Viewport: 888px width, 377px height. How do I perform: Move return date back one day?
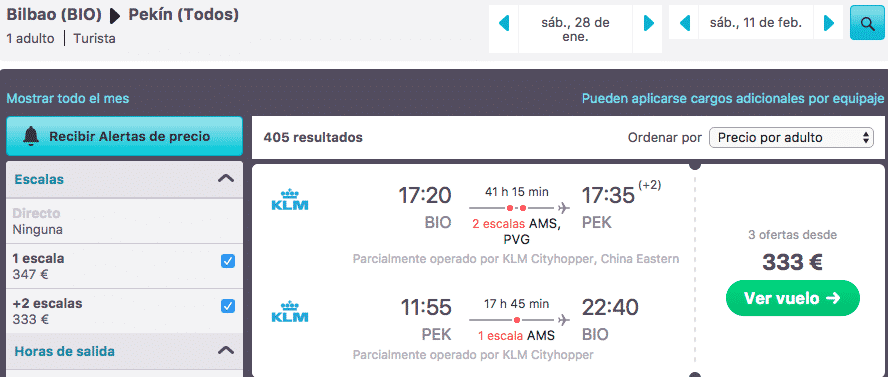(x=684, y=23)
